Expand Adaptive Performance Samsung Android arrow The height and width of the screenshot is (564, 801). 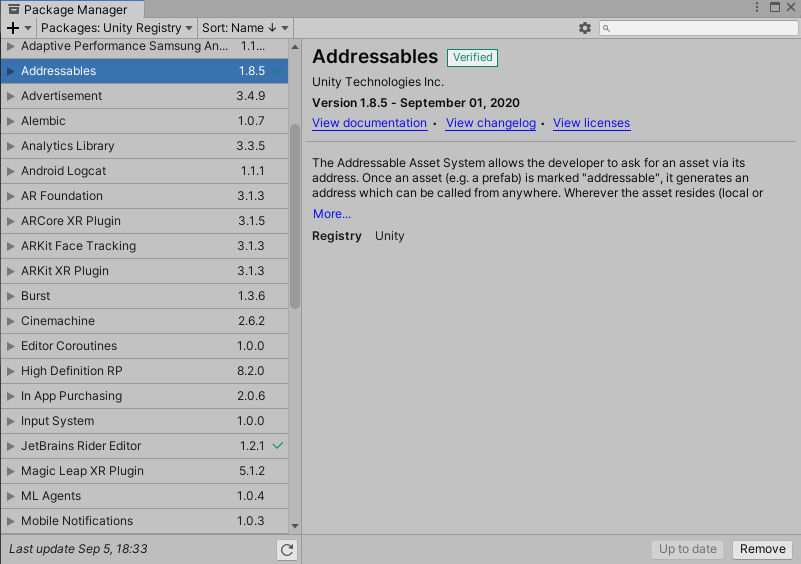[10, 46]
